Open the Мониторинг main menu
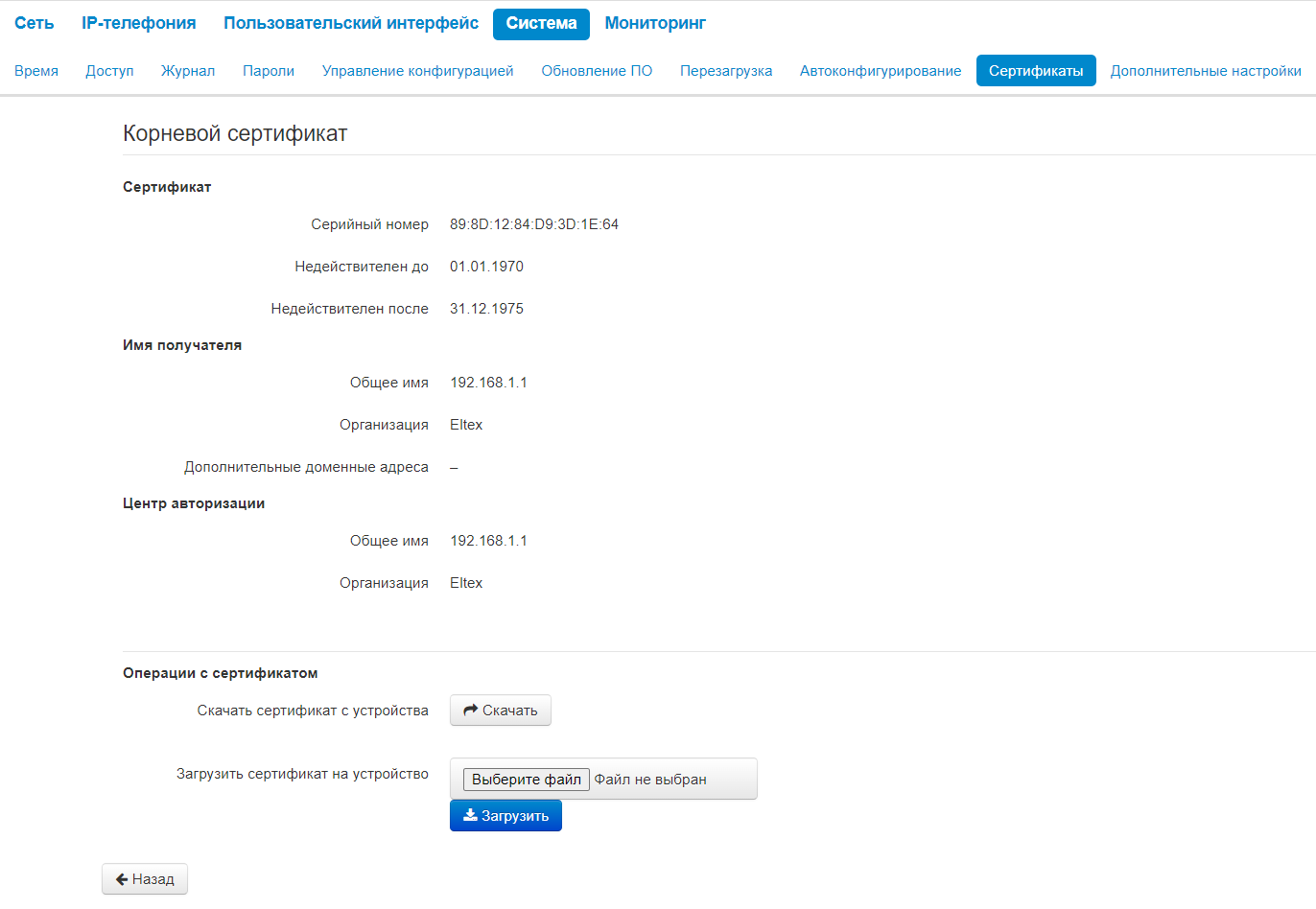This screenshot has width=1316, height=909. (655, 23)
